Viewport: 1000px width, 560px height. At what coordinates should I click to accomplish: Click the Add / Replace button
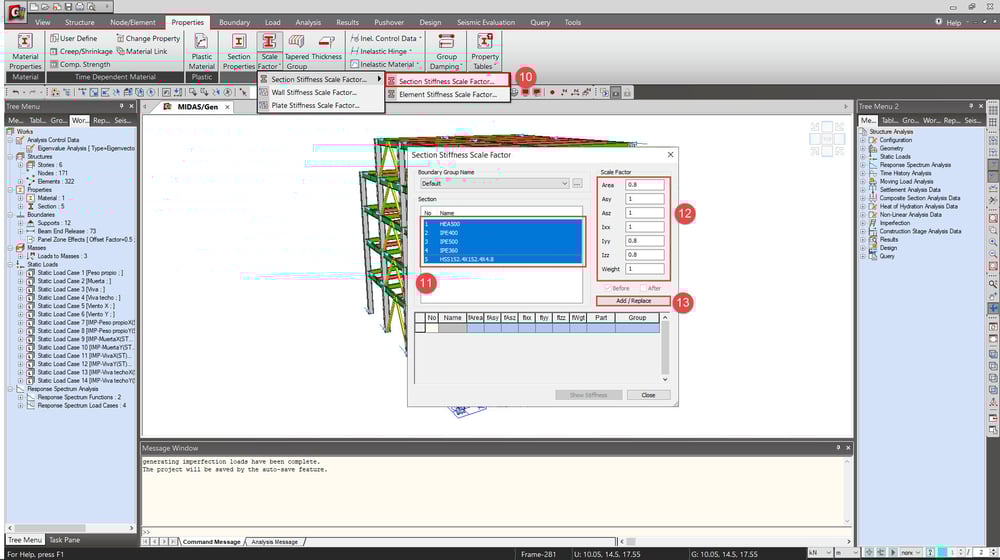(633, 301)
